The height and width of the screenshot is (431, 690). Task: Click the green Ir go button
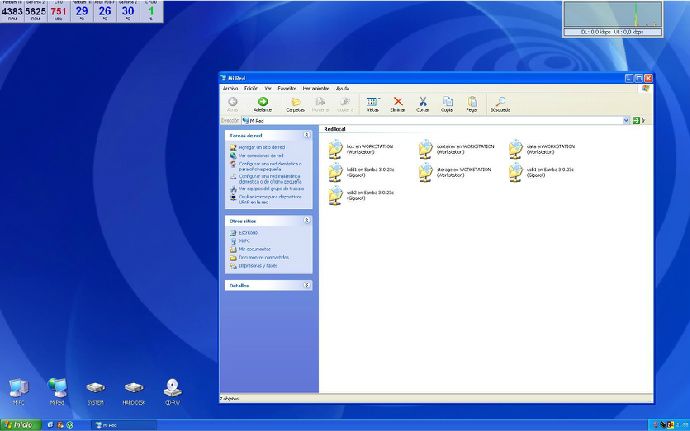click(639, 121)
